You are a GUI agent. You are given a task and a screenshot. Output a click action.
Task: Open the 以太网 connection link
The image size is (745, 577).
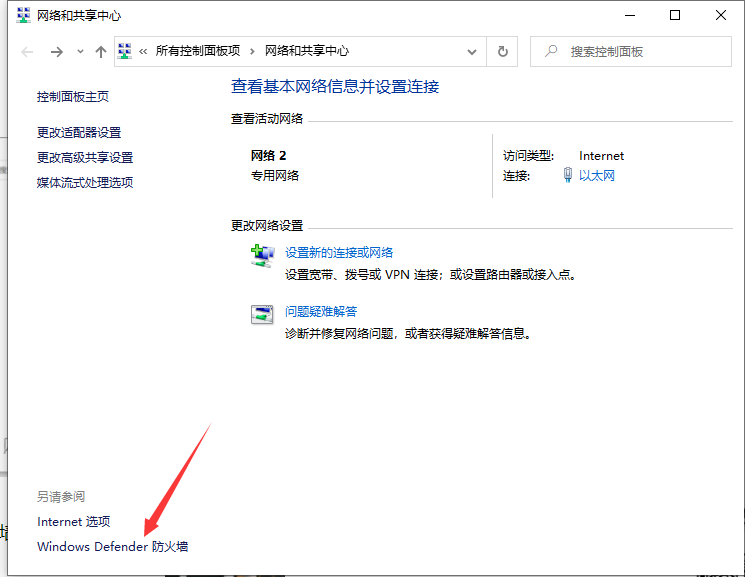click(x=596, y=176)
